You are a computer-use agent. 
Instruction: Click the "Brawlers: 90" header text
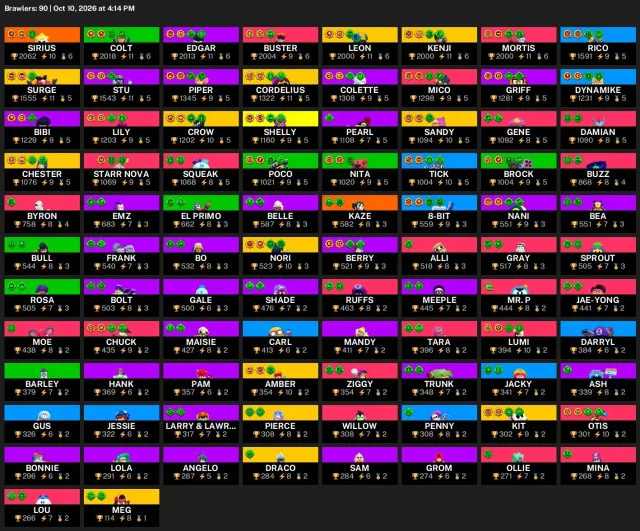26,8
